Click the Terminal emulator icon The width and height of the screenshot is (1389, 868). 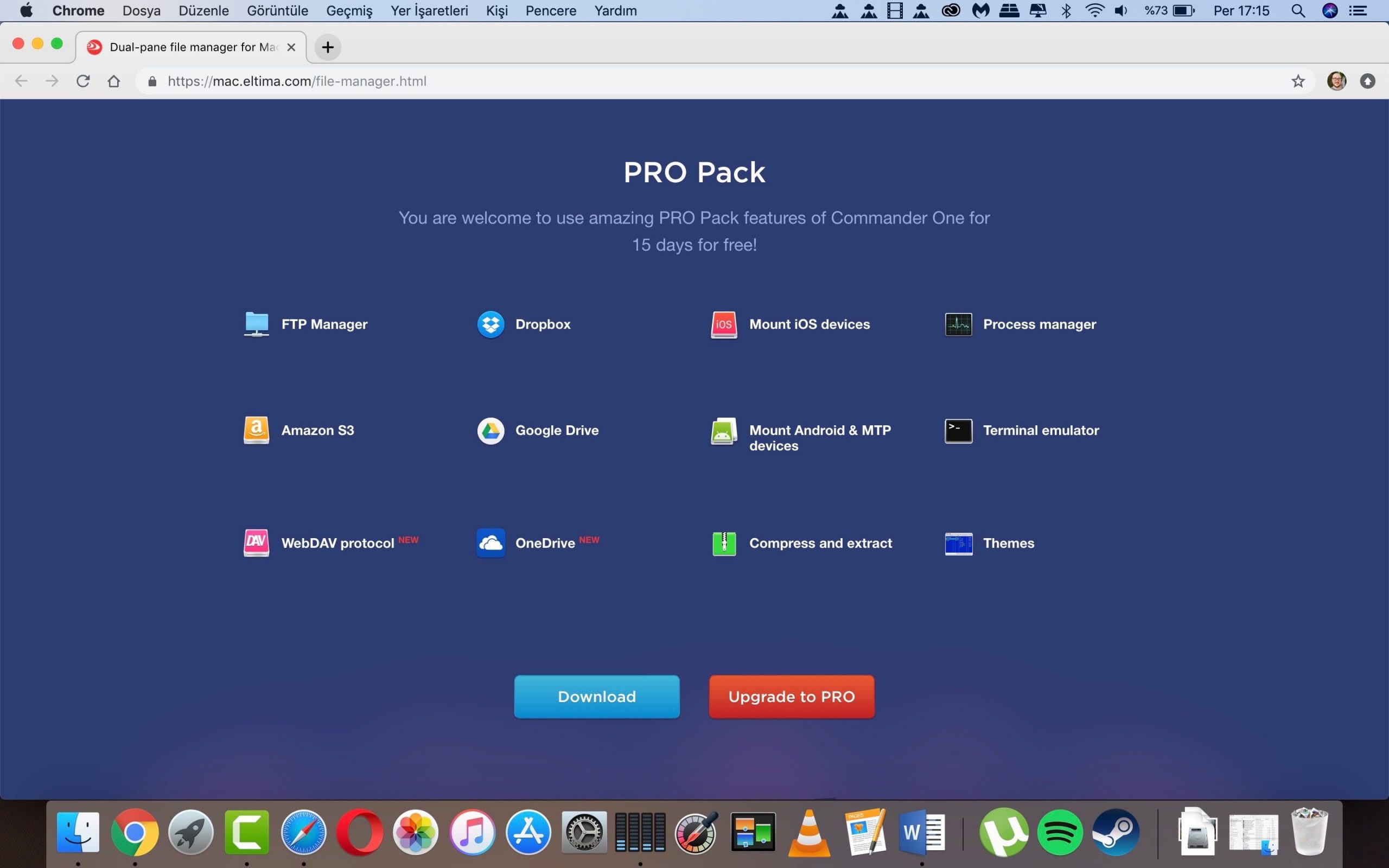tap(958, 431)
